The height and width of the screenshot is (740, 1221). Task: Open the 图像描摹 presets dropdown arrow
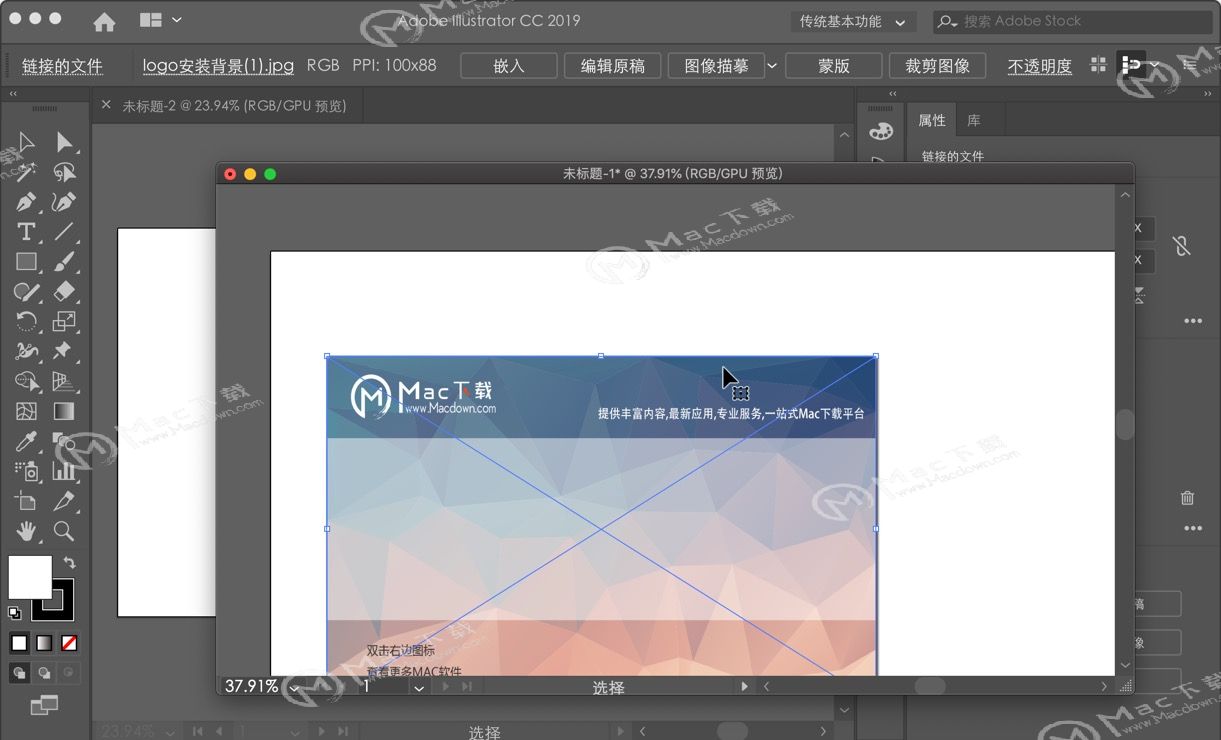pyautogui.click(x=772, y=66)
